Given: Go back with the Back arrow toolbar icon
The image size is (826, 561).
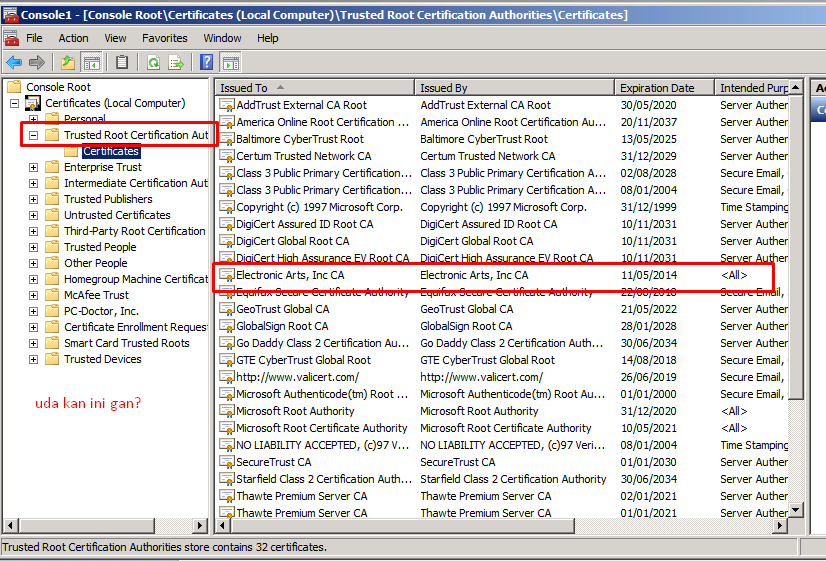Looking at the screenshot, I should (x=14, y=63).
